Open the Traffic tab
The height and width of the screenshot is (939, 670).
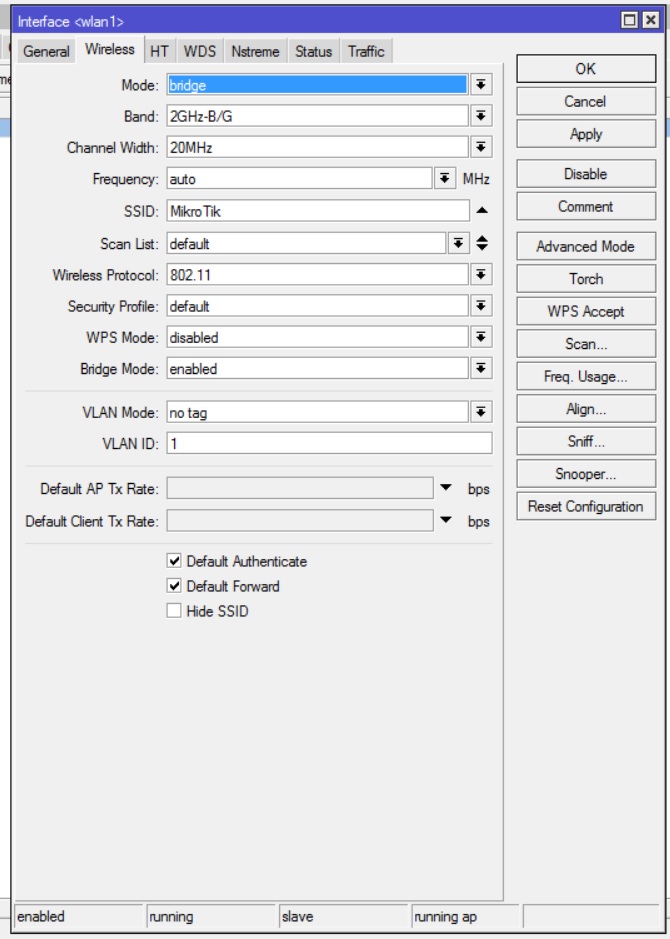[366, 52]
